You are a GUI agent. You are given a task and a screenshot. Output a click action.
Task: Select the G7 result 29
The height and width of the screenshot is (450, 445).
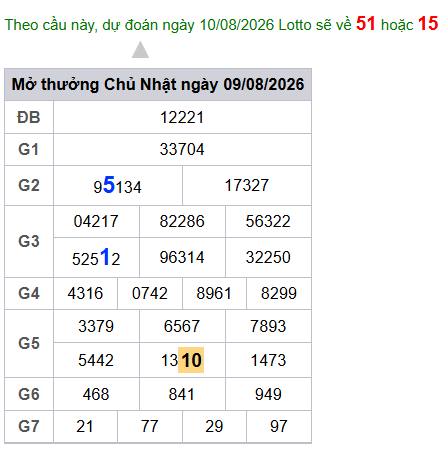tap(214, 426)
